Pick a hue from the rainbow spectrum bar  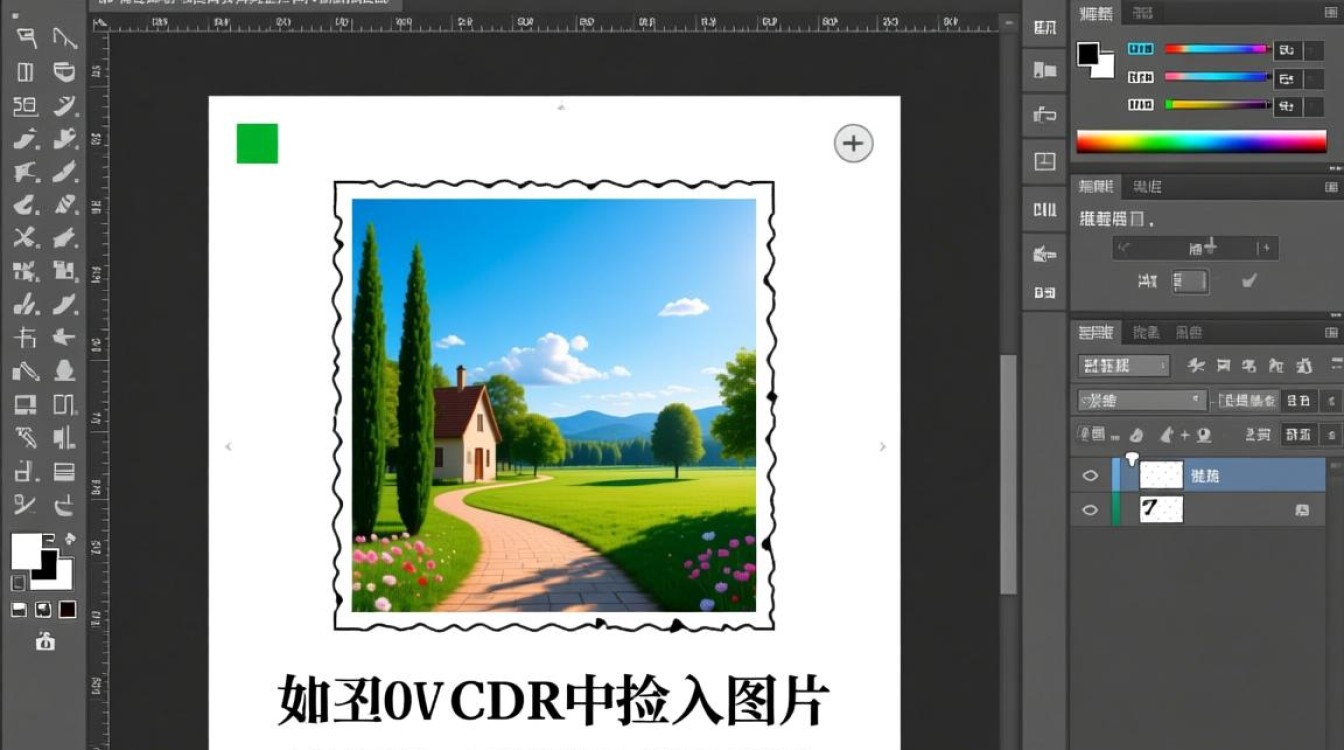click(x=1201, y=142)
